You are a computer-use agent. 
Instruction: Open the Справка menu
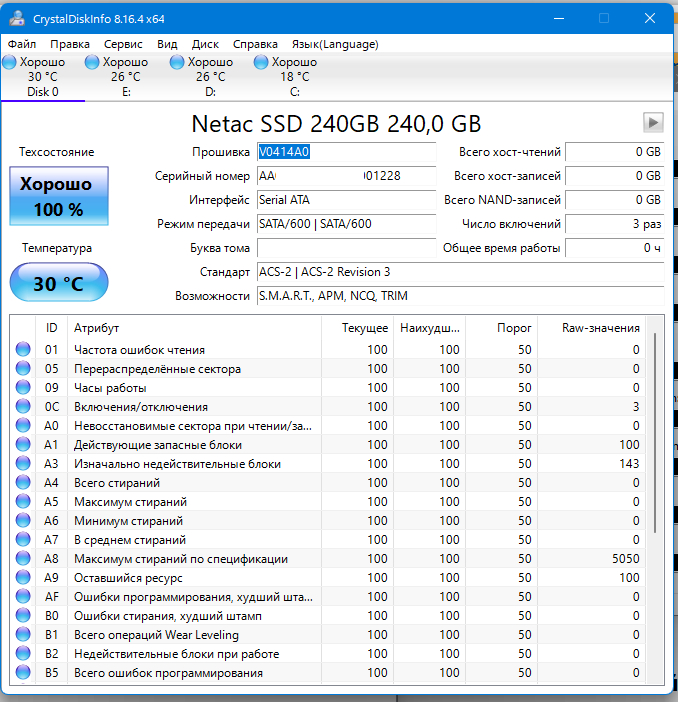(x=255, y=44)
